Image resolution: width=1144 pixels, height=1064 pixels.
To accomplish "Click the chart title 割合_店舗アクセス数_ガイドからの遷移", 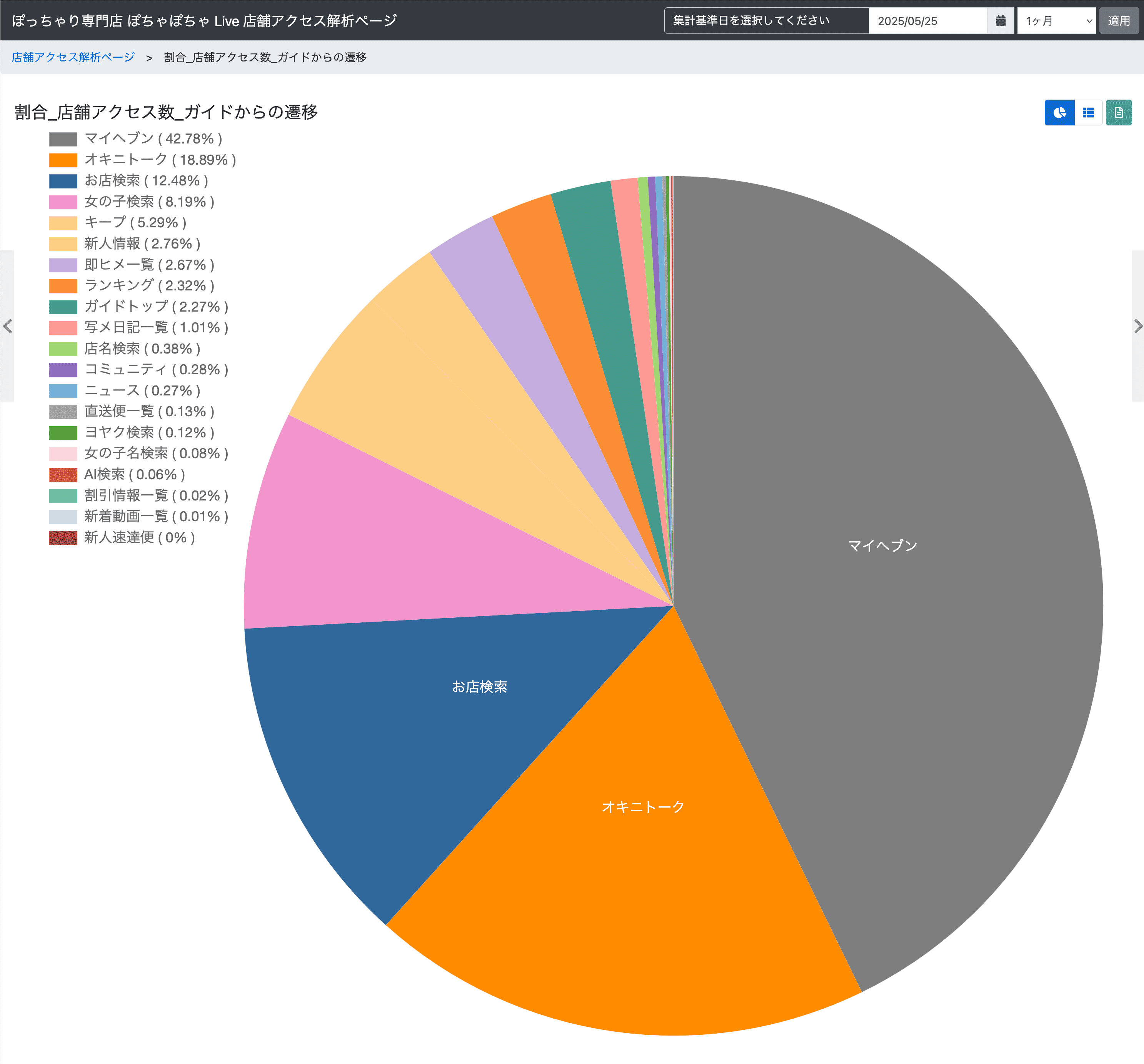I will click(166, 112).
